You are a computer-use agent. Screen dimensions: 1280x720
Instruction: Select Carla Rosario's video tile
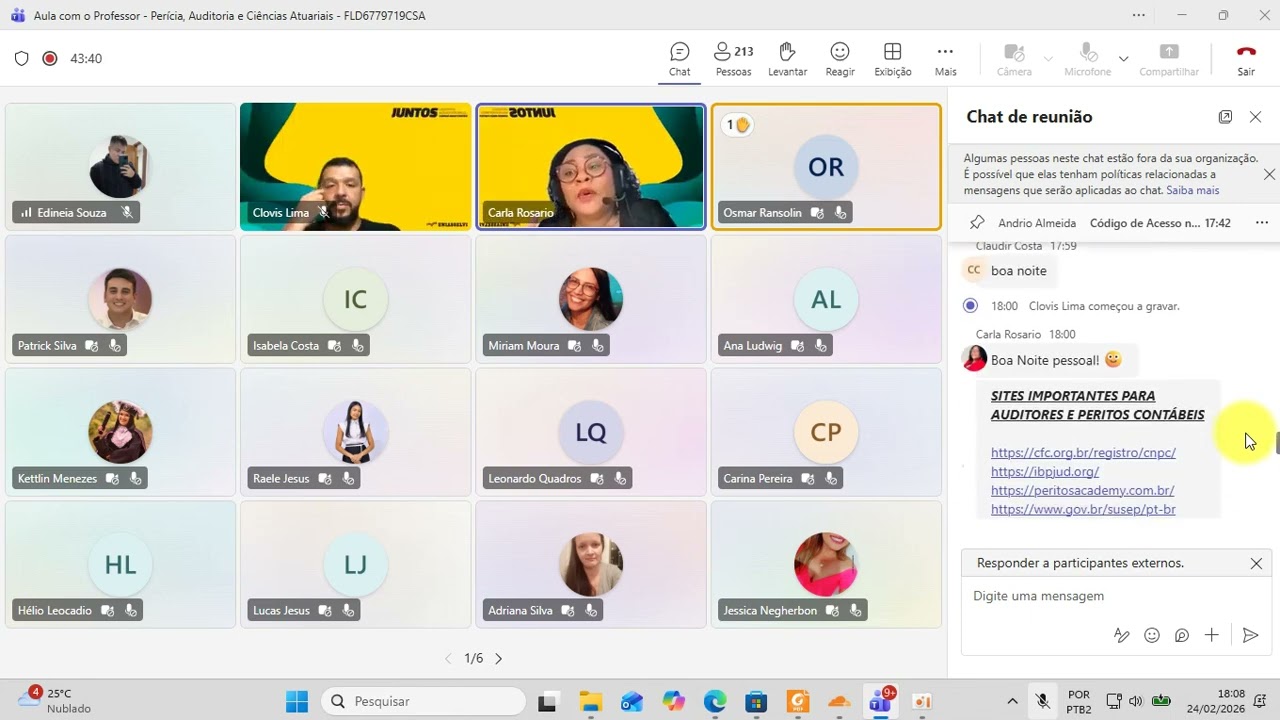[590, 167]
